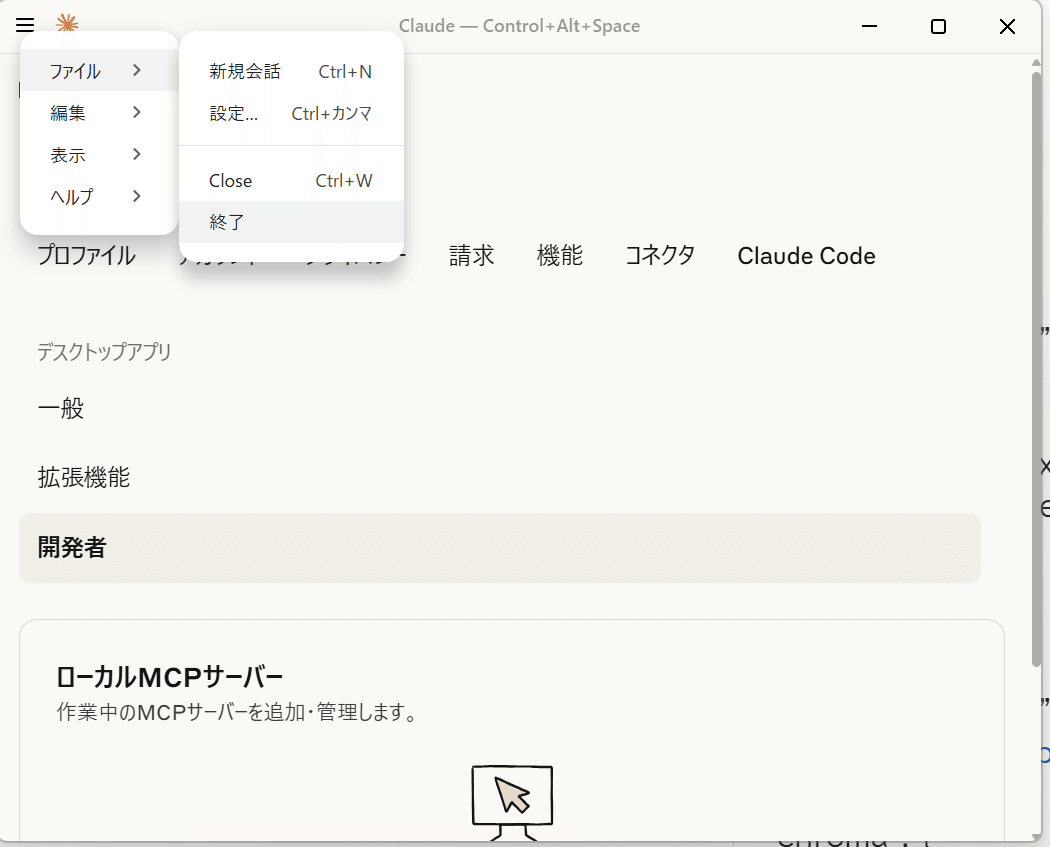Switch to the 請求 tab
Screen dimensions: 1050x847
pos(471,256)
